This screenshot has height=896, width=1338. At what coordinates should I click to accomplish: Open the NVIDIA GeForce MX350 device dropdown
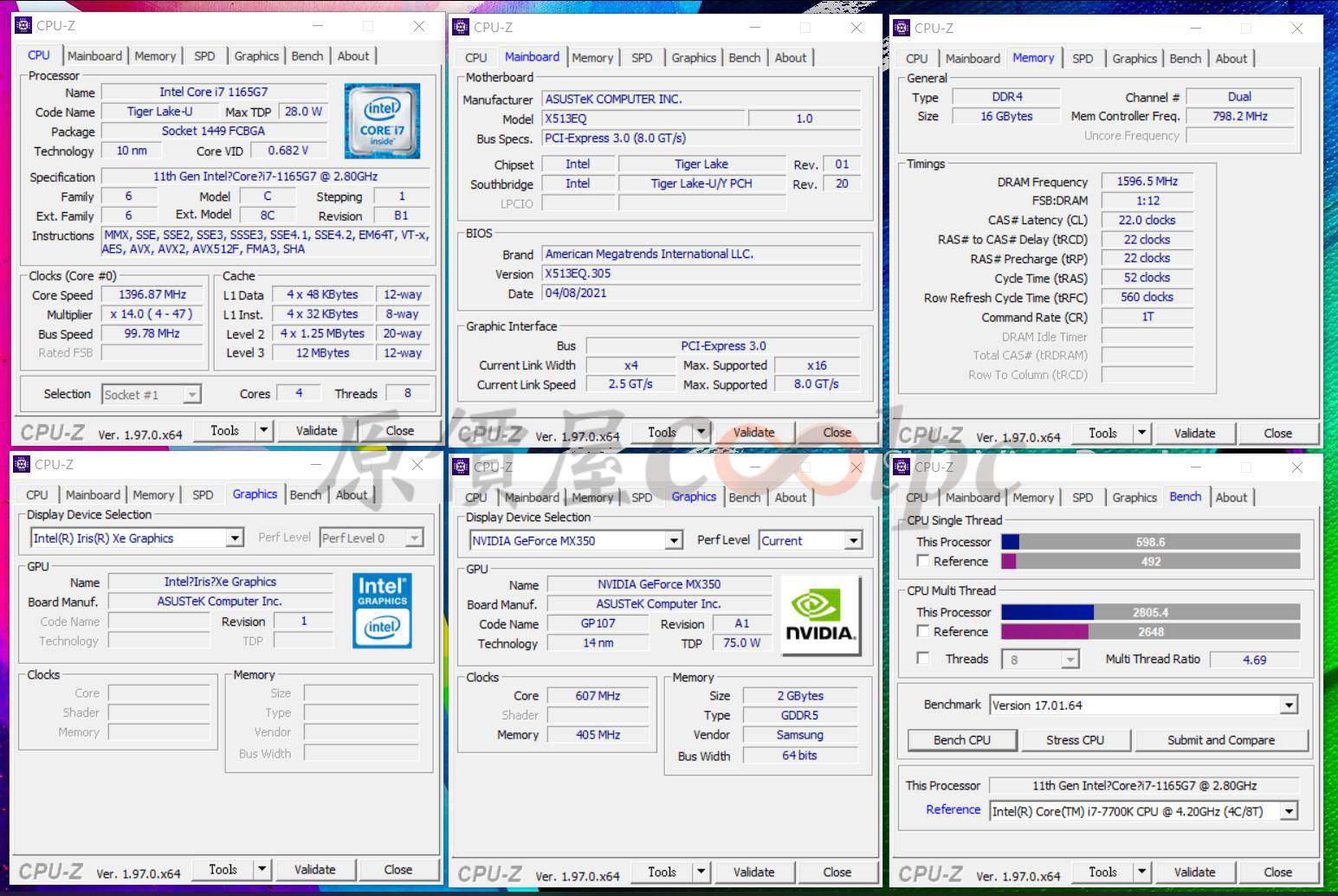click(x=675, y=541)
